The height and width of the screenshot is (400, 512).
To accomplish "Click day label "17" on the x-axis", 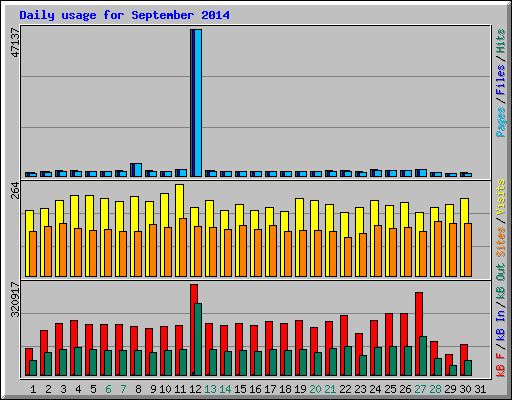I will click(x=270, y=389).
